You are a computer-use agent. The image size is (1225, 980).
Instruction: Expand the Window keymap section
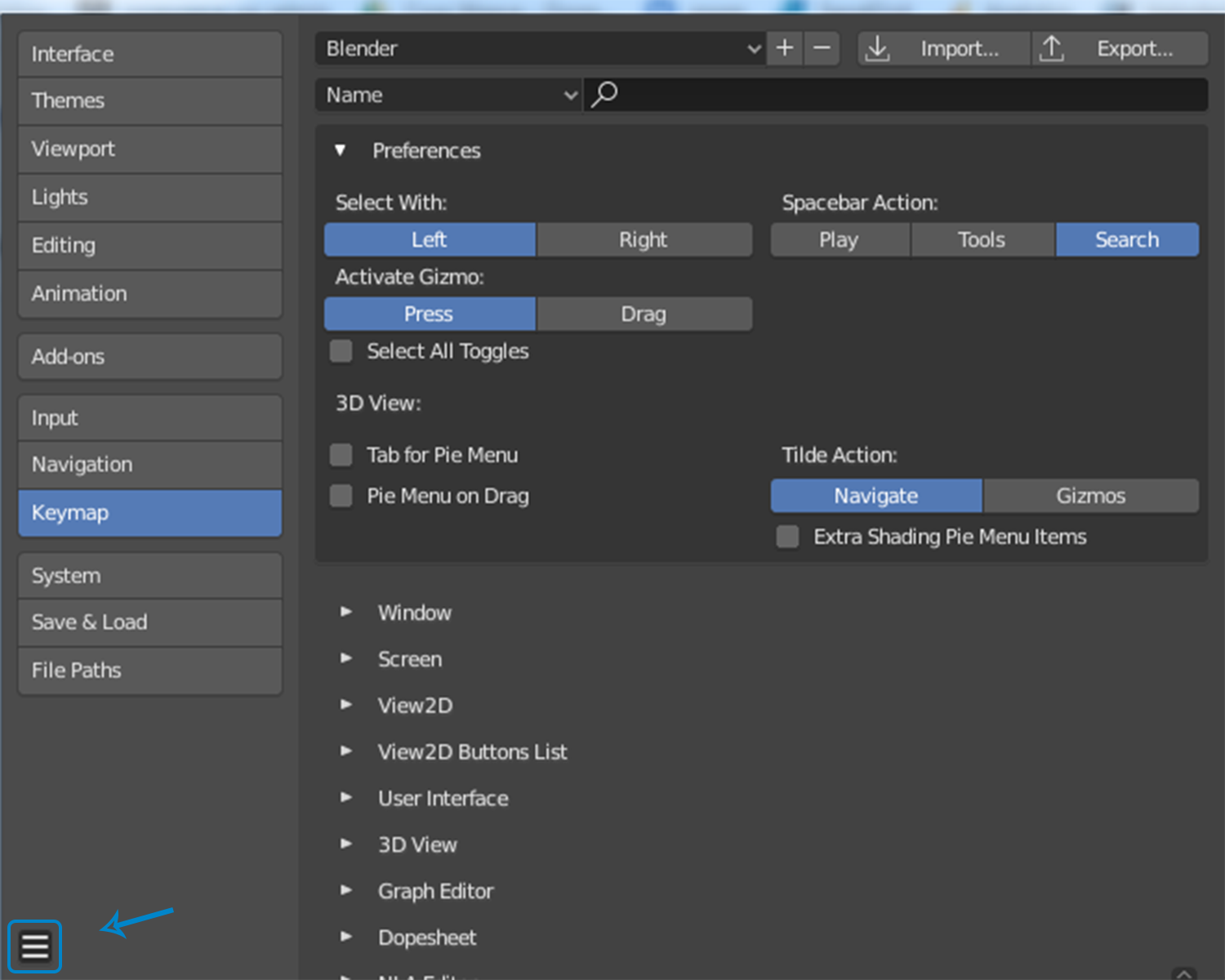click(346, 612)
